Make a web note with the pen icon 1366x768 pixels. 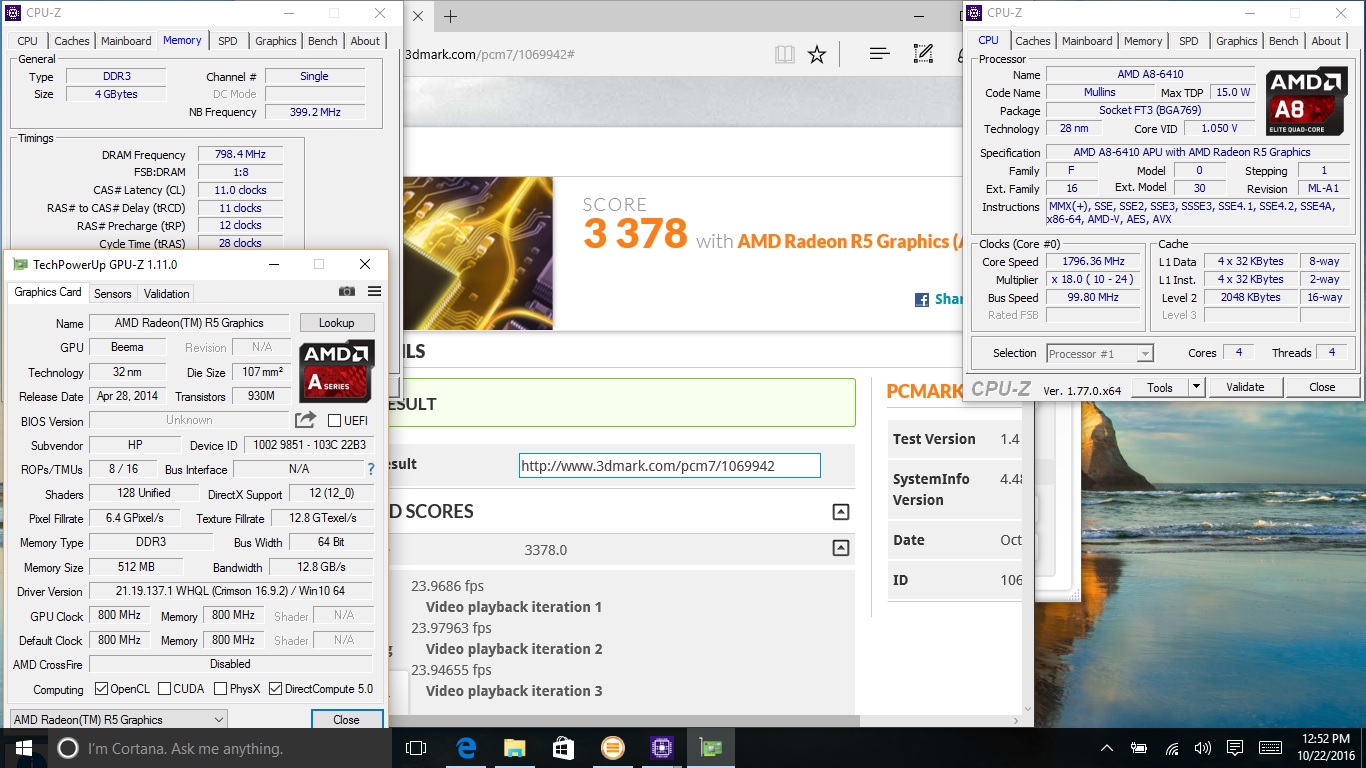click(x=924, y=54)
